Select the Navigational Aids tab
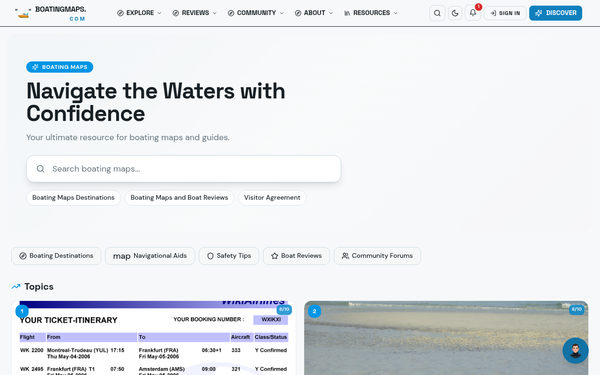 click(150, 256)
